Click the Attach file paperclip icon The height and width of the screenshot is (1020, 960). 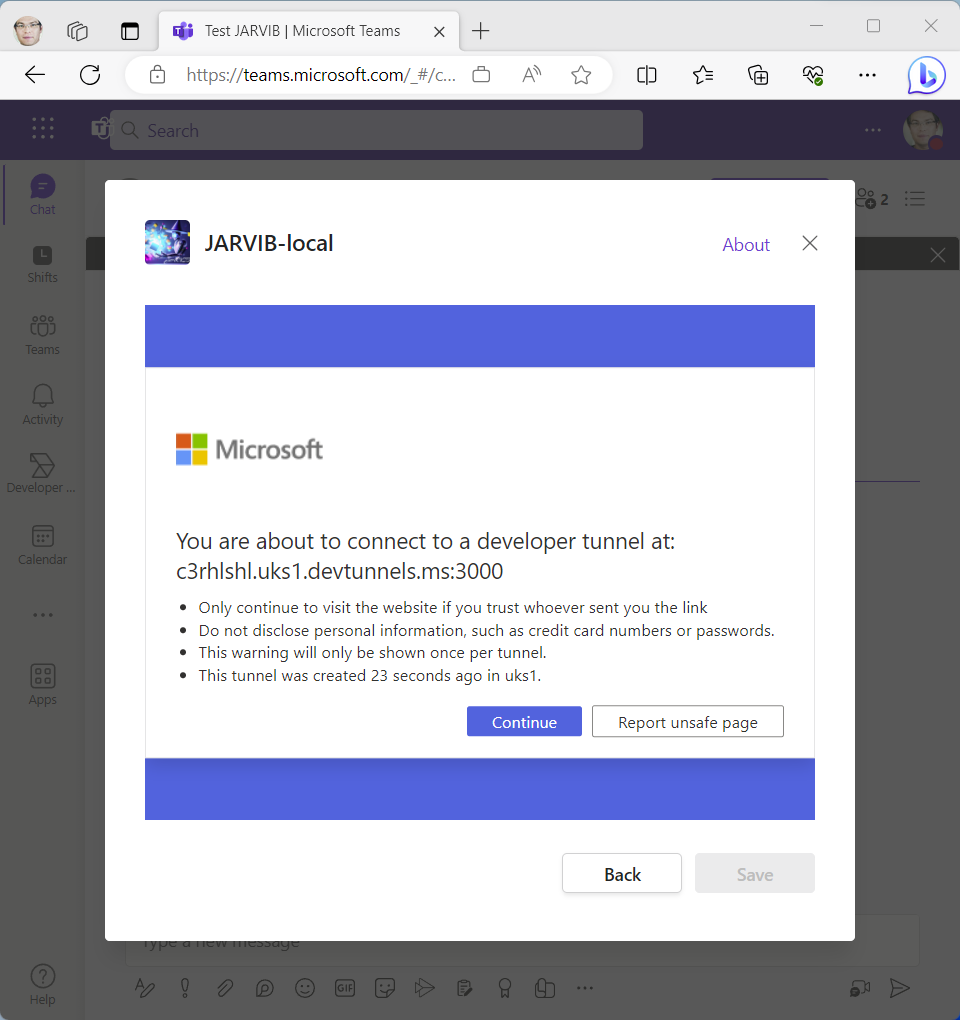click(x=224, y=988)
